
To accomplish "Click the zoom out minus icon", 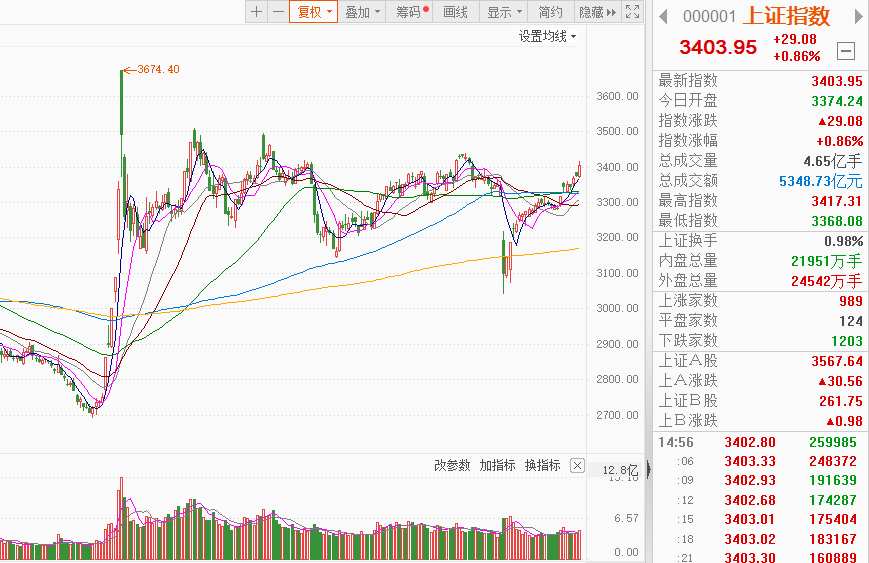I will coord(277,12).
